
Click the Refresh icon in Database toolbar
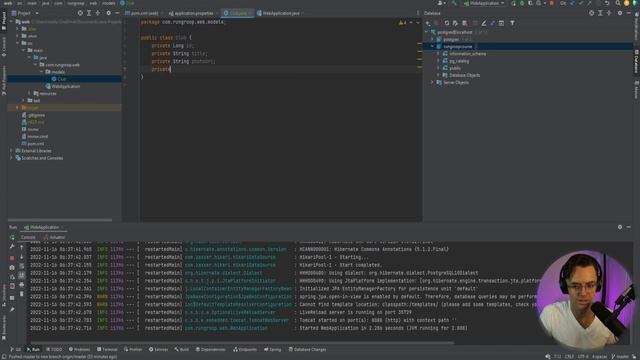click(447, 23)
